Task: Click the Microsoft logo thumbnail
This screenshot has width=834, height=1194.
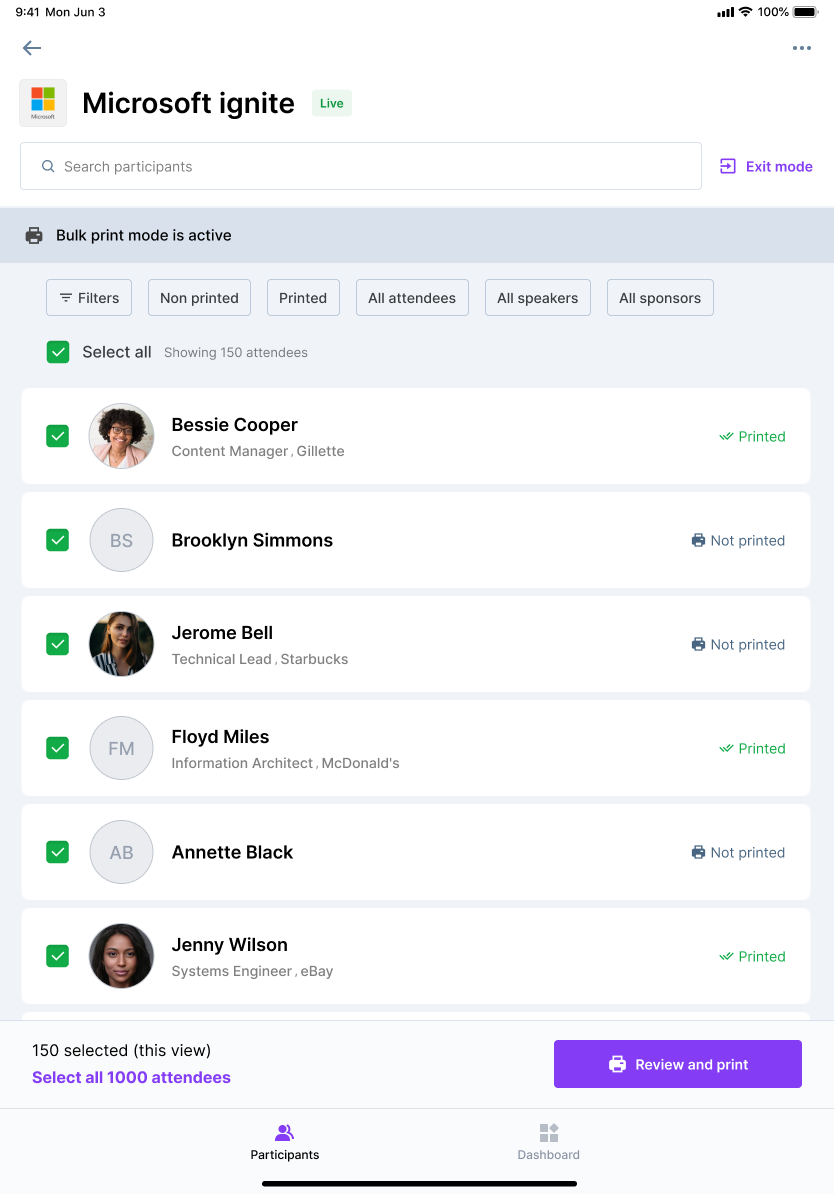Action: click(43, 103)
